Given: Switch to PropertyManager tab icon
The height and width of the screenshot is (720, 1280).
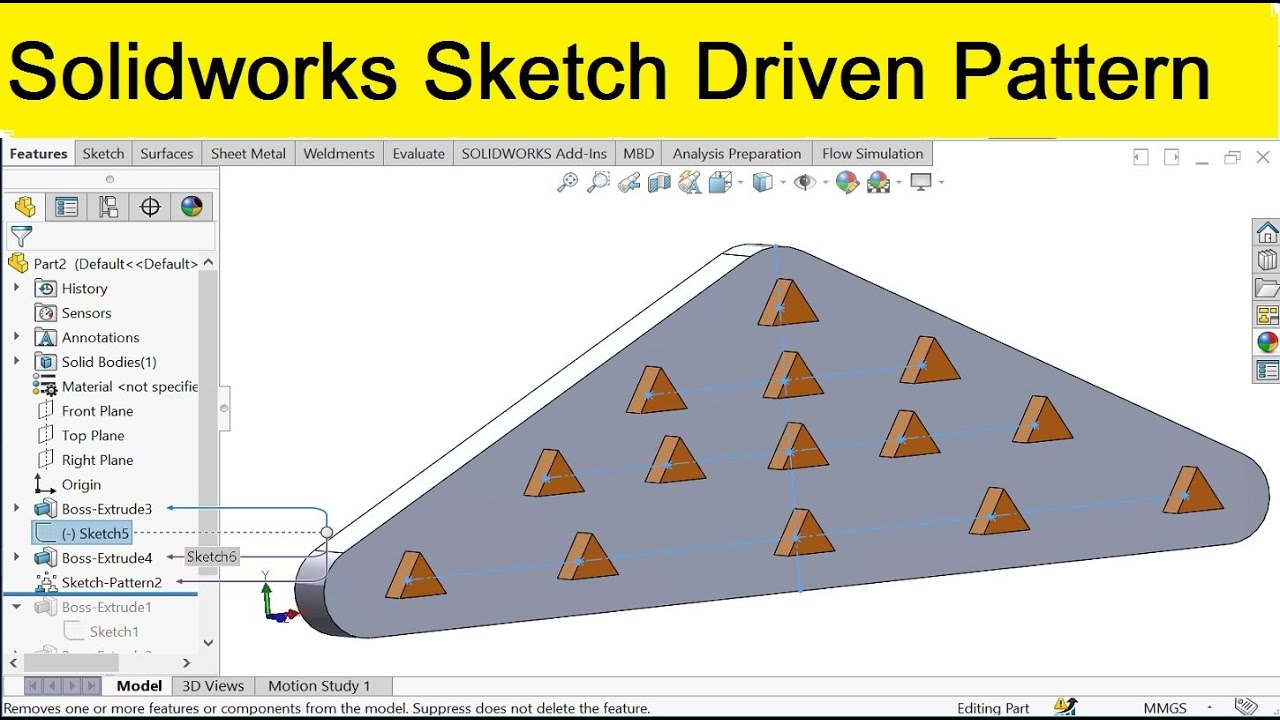Looking at the screenshot, I should tap(67, 207).
